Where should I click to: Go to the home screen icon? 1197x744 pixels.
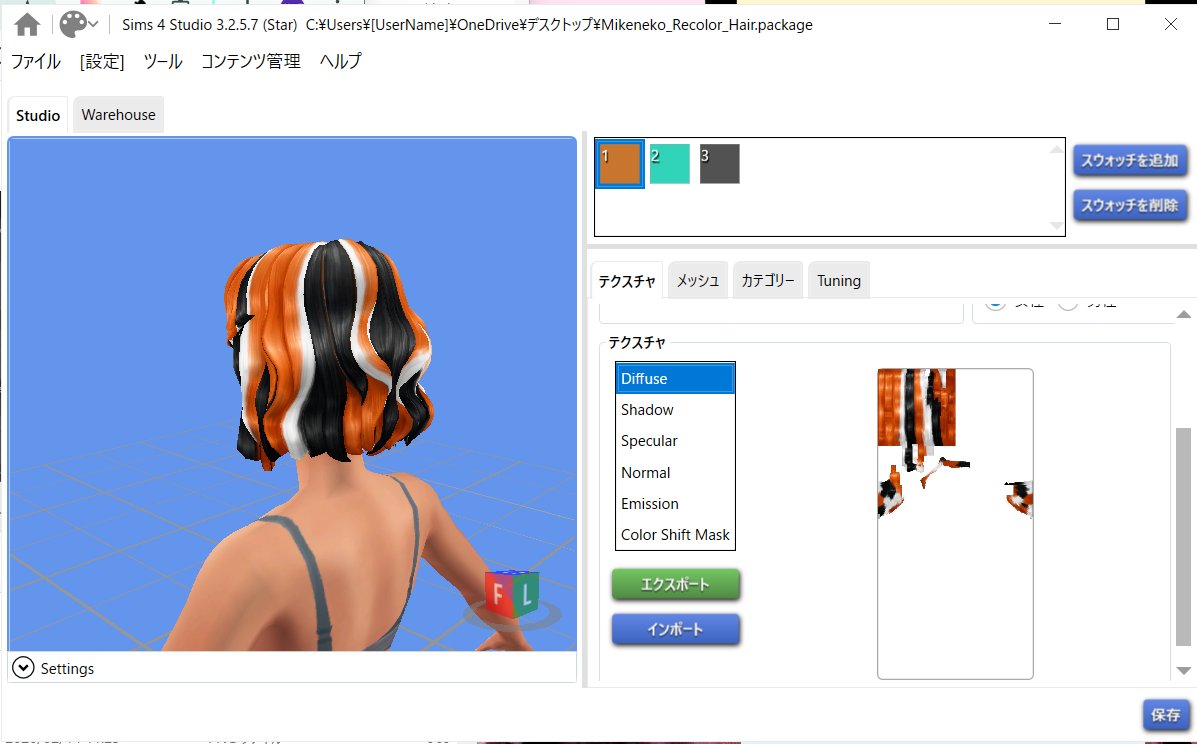pyautogui.click(x=27, y=24)
